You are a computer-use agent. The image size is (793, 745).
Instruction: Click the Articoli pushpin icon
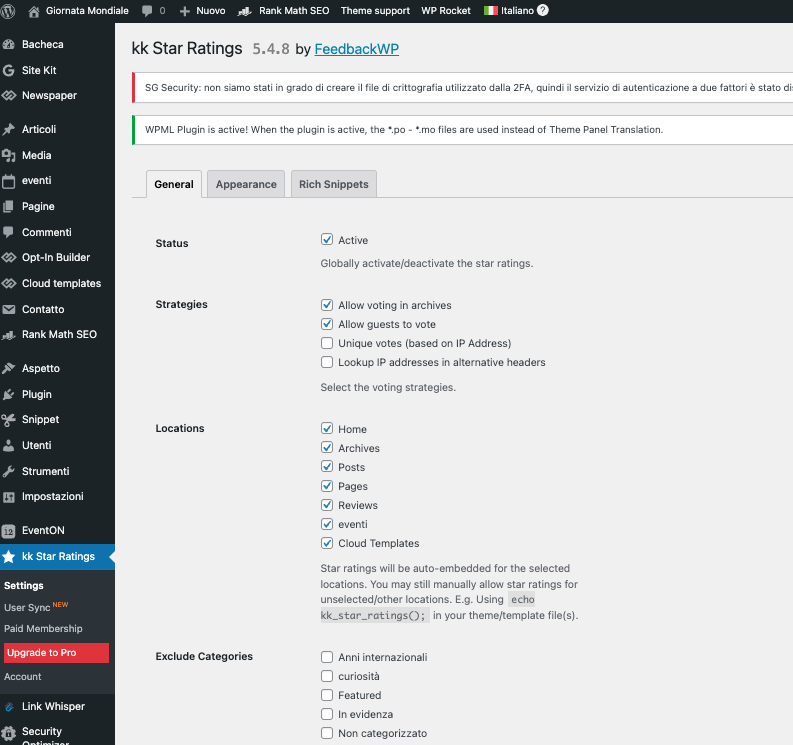point(8,129)
